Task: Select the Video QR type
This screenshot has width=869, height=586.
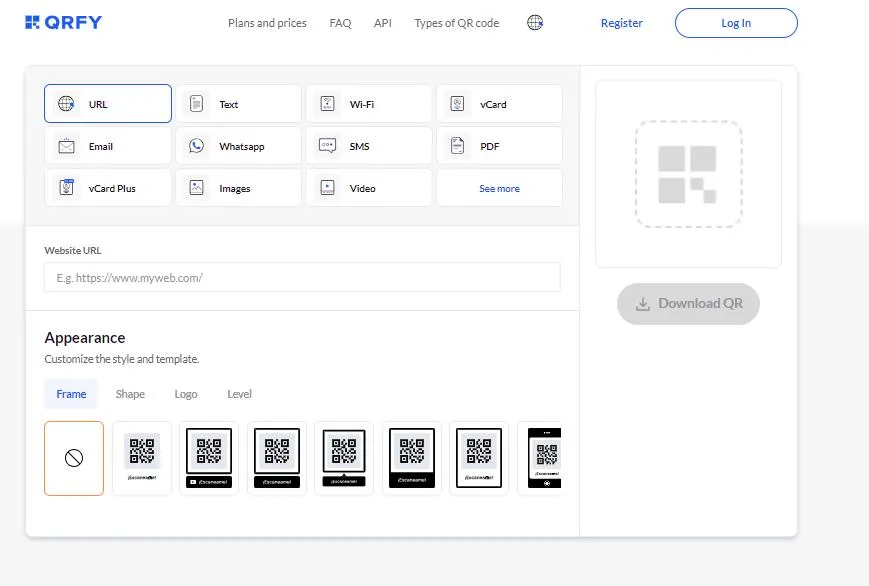Action: click(369, 188)
